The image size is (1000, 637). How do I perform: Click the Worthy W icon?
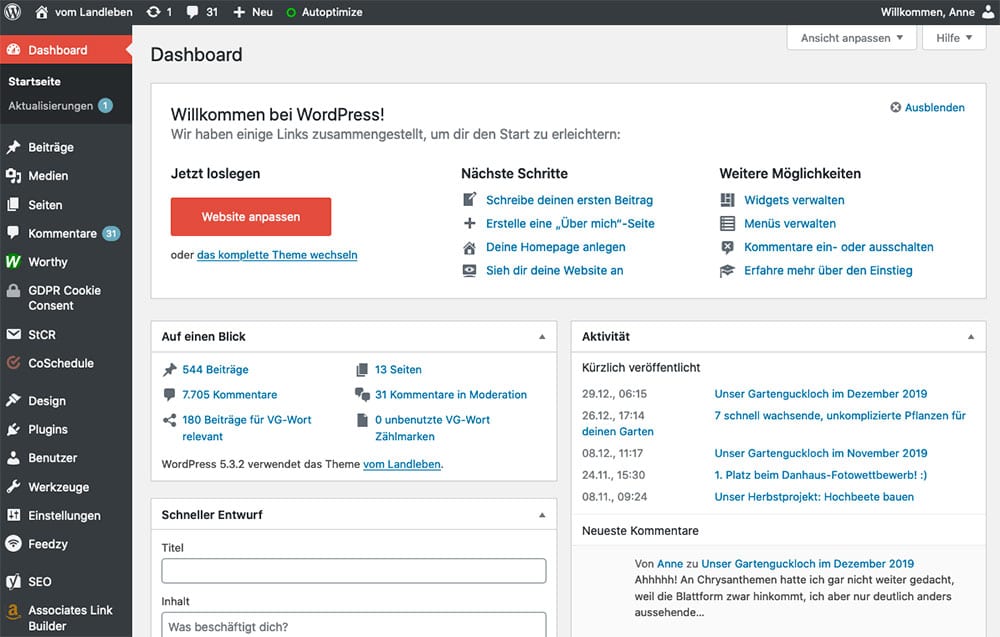point(13,262)
